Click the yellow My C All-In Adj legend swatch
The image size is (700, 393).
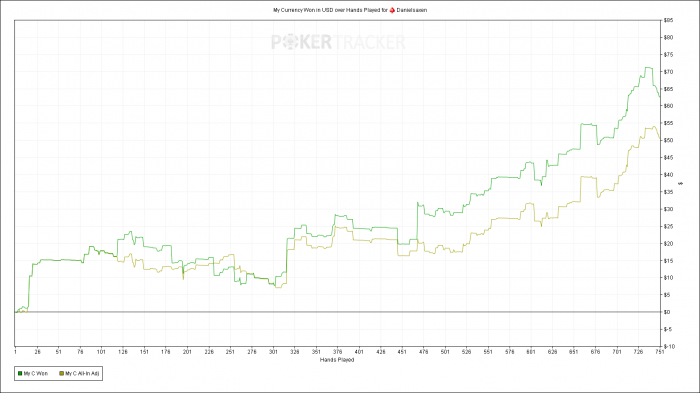point(62,373)
